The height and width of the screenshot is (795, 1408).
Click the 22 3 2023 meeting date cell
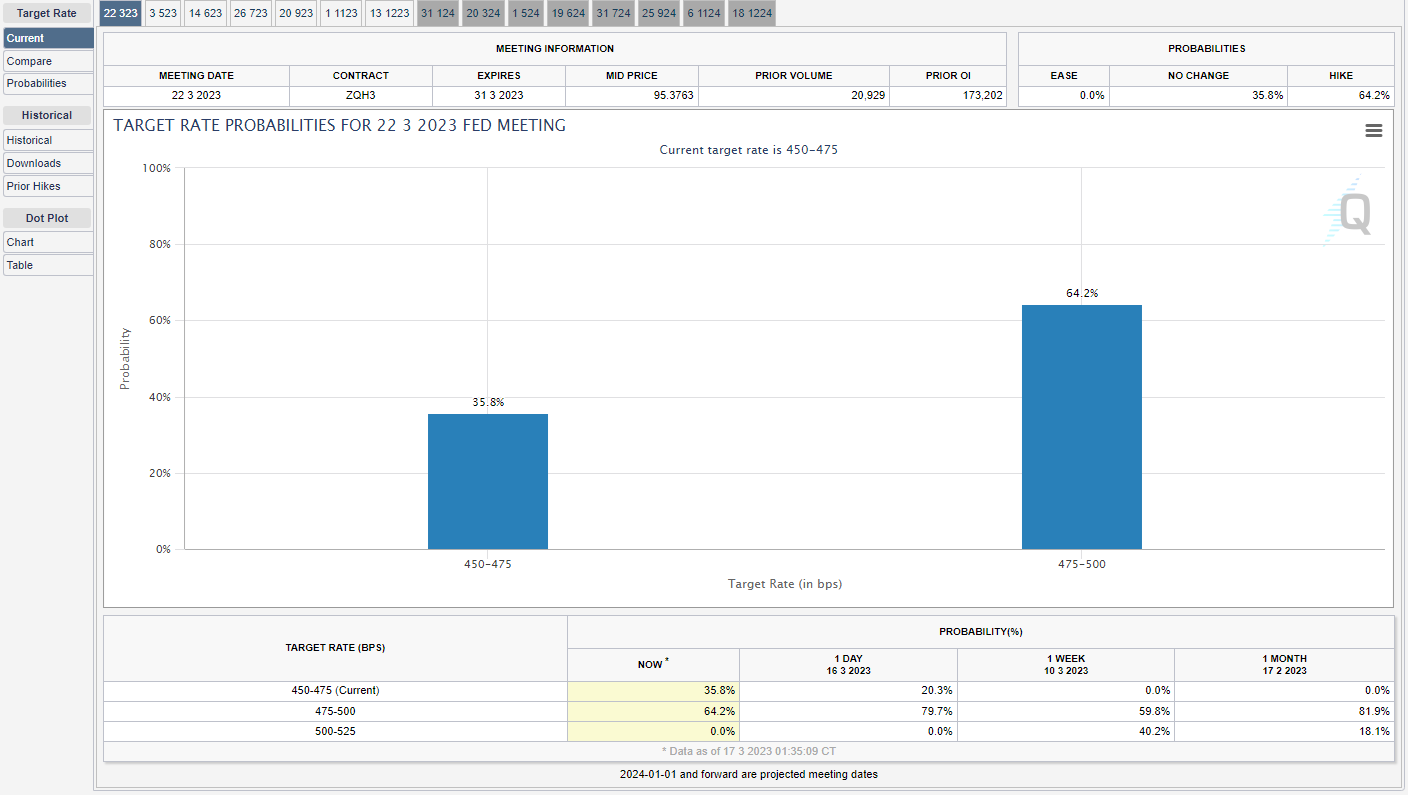pyautogui.click(x=197, y=95)
